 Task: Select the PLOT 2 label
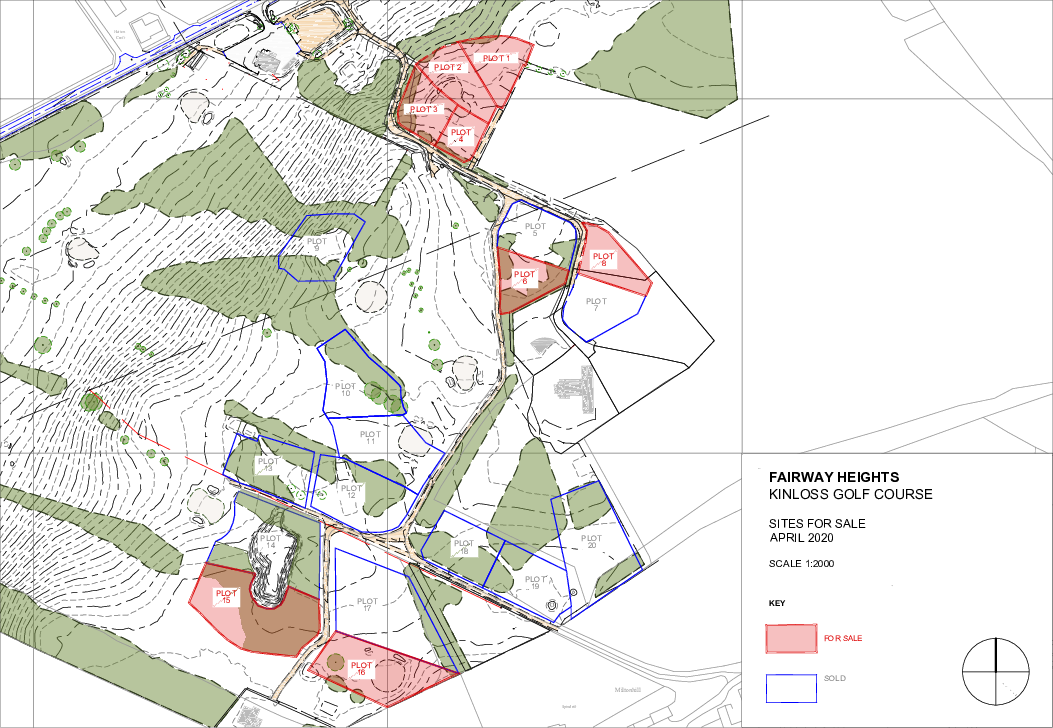click(x=447, y=67)
